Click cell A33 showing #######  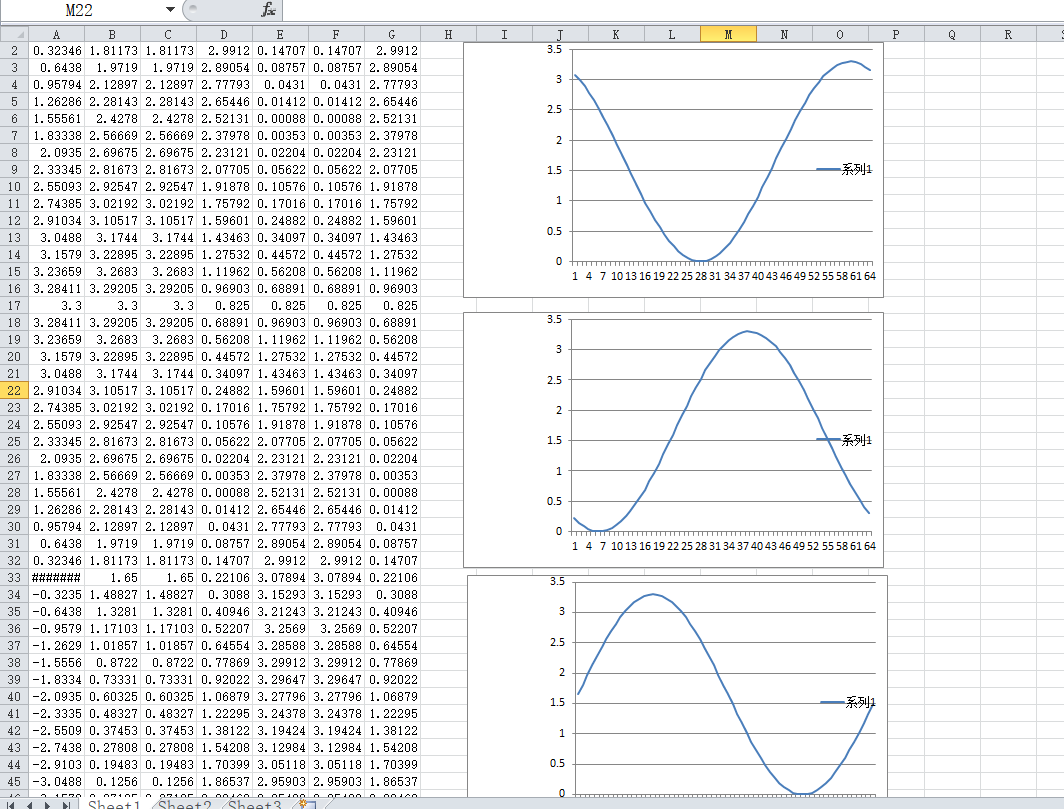pos(56,578)
